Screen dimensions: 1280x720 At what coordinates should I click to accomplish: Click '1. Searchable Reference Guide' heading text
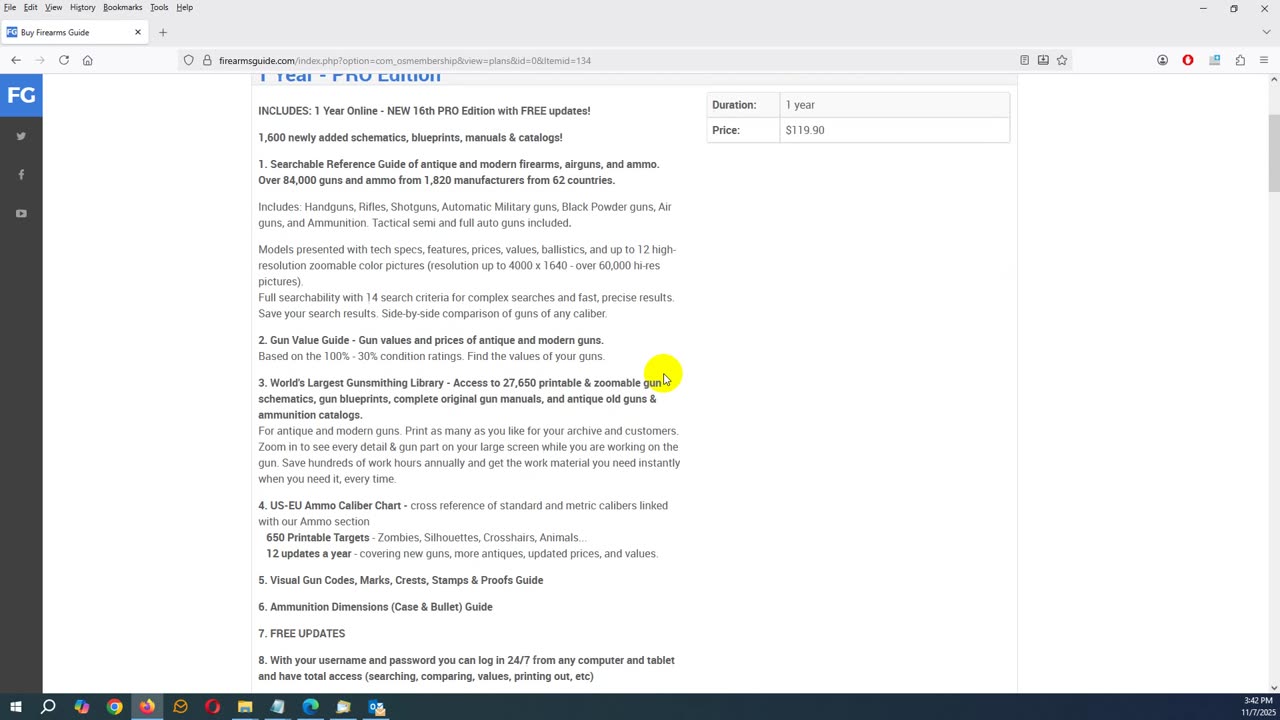(458, 164)
